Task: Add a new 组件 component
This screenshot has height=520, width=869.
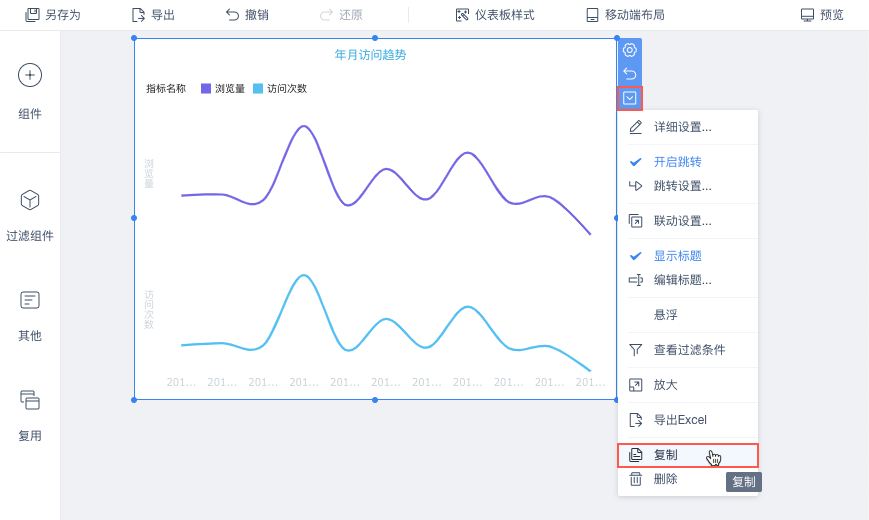Action: [x=30, y=75]
